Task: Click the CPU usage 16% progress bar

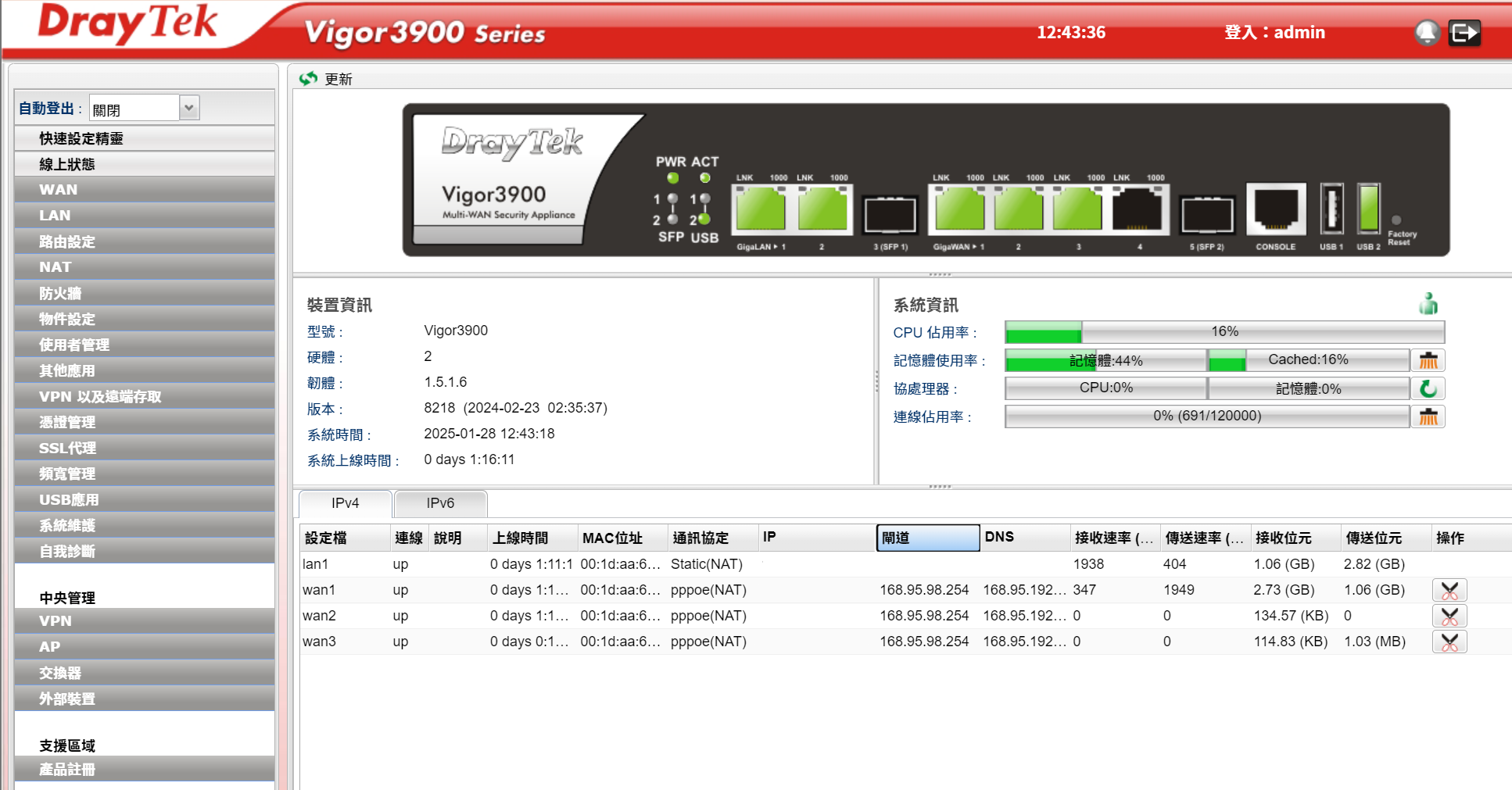Action: (1224, 332)
